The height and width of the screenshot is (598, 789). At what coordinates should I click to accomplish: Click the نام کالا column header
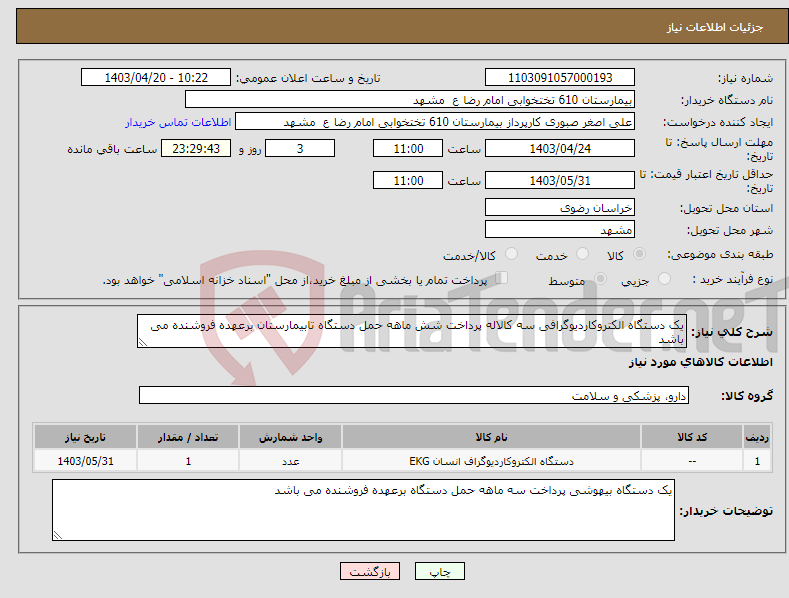coord(491,437)
